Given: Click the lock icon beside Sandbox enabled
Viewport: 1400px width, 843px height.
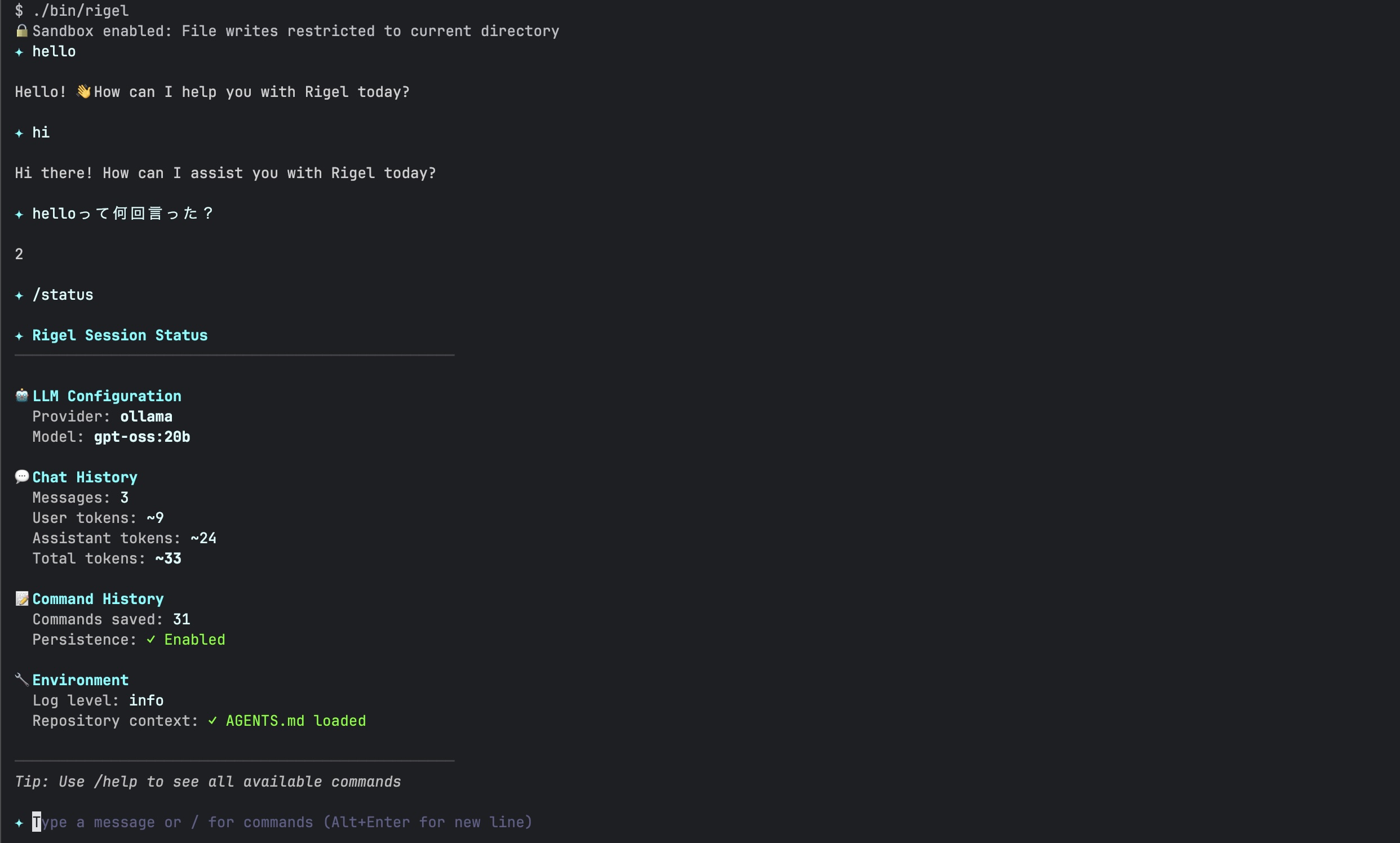Looking at the screenshot, I should click(21, 30).
